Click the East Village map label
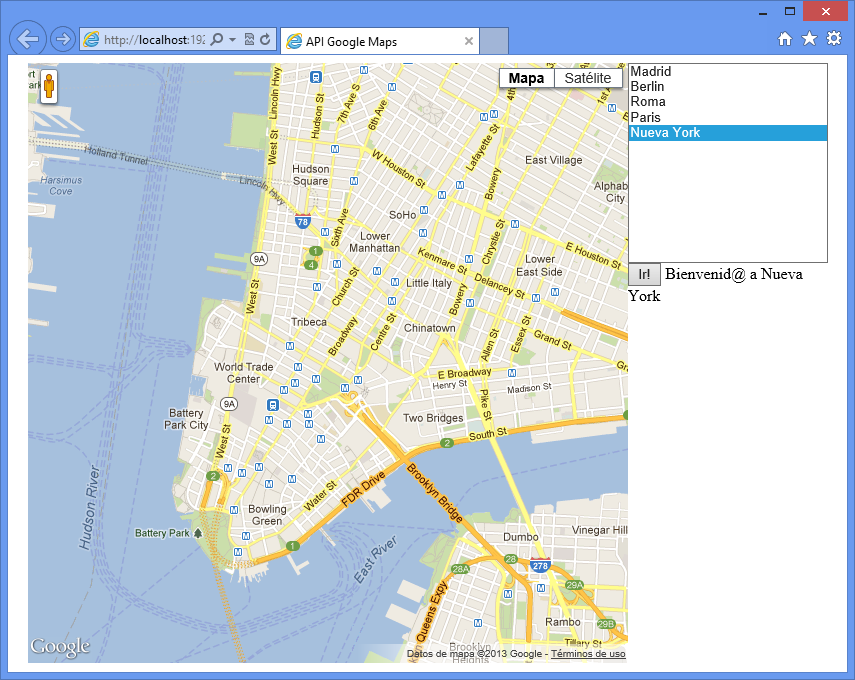Viewport: 855px width, 680px height. 553,160
